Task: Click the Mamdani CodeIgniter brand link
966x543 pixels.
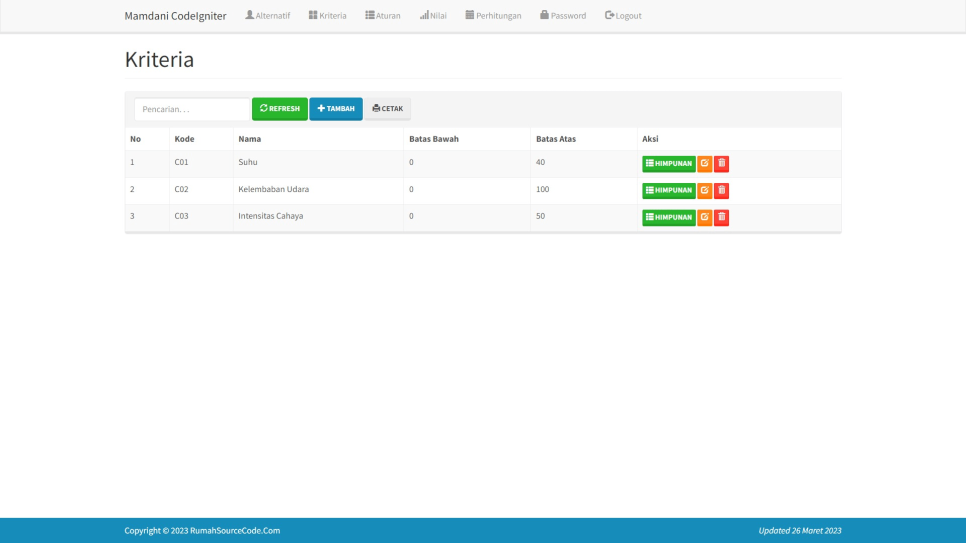Action: coord(175,16)
